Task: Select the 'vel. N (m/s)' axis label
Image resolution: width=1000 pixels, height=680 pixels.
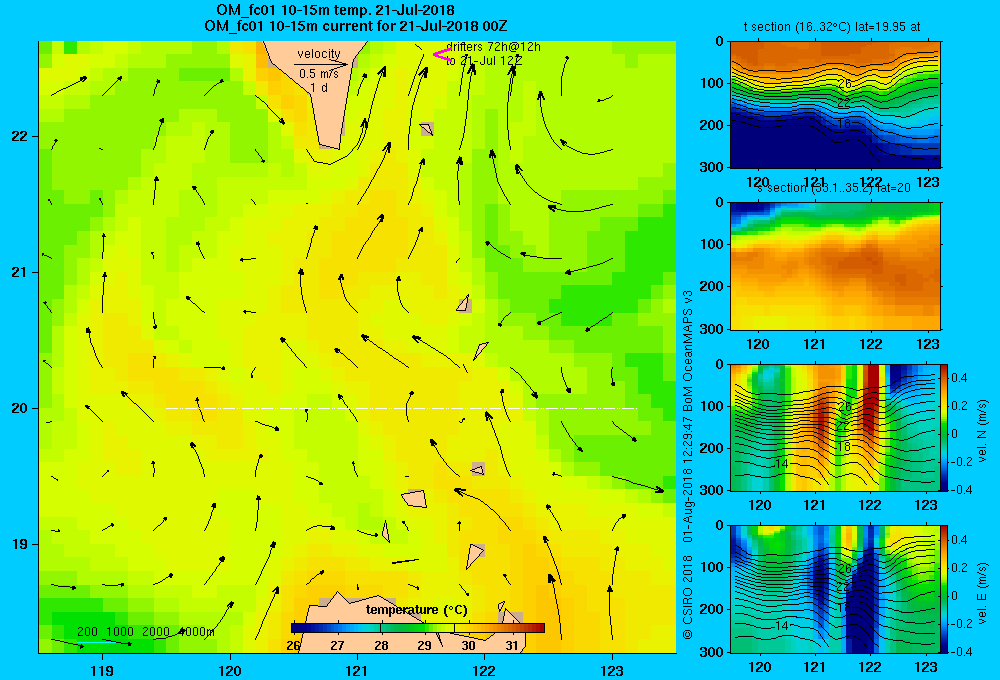Action: point(983,431)
